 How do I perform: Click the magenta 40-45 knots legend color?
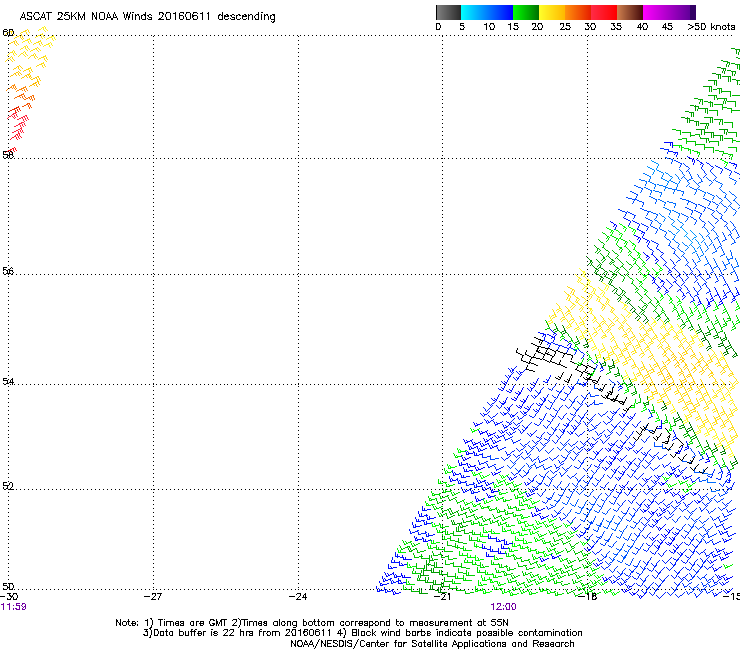pos(656,12)
